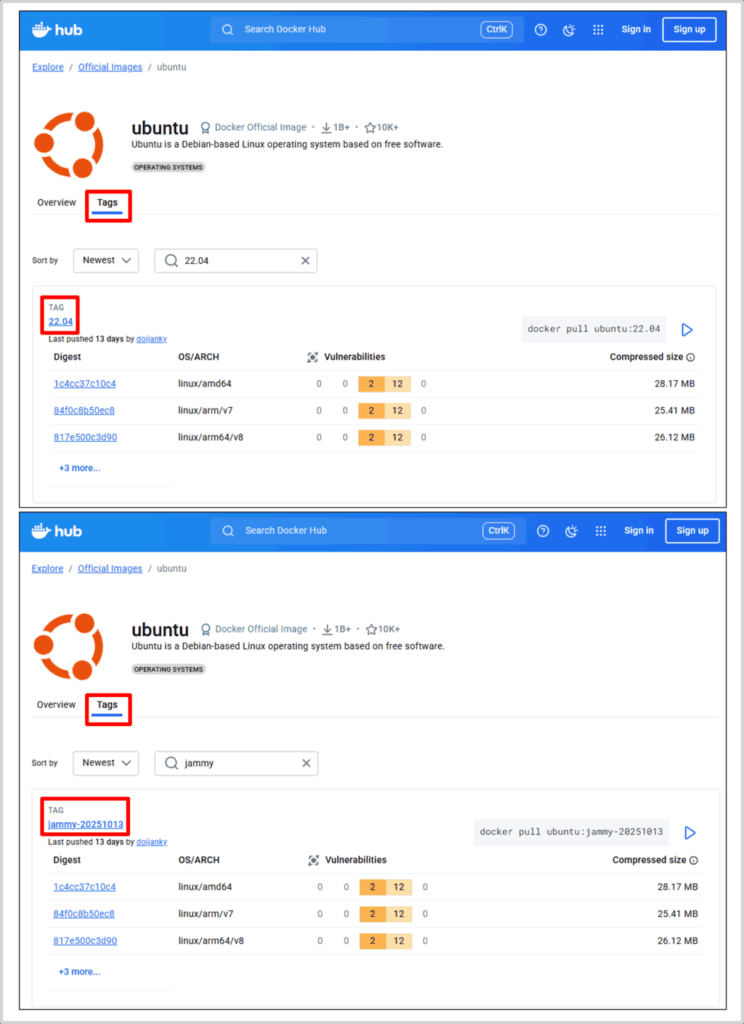Click the tag filter field containing jammy
The width and height of the screenshot is (744, 1024).
236,763
